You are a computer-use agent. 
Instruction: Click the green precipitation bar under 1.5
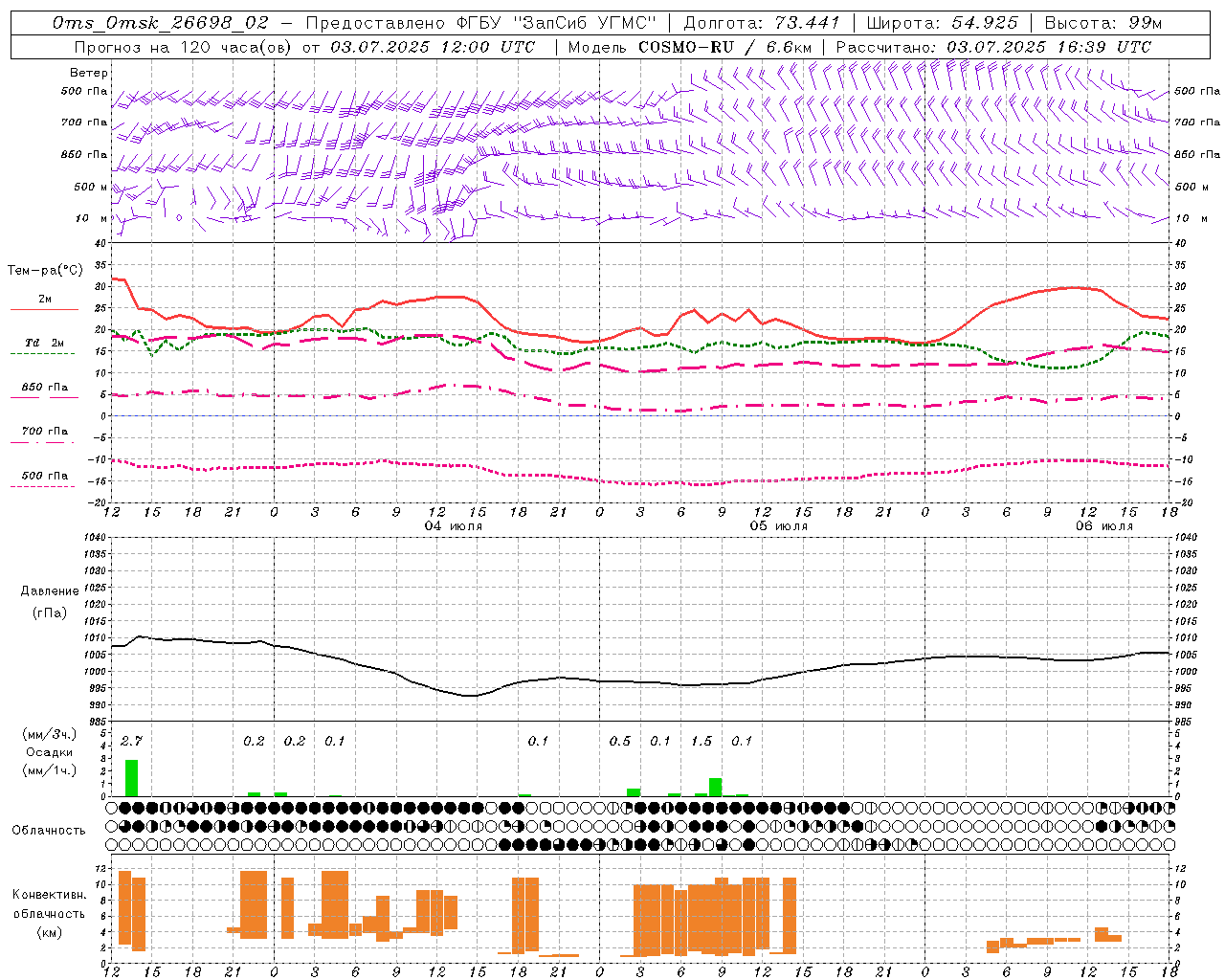715,787
